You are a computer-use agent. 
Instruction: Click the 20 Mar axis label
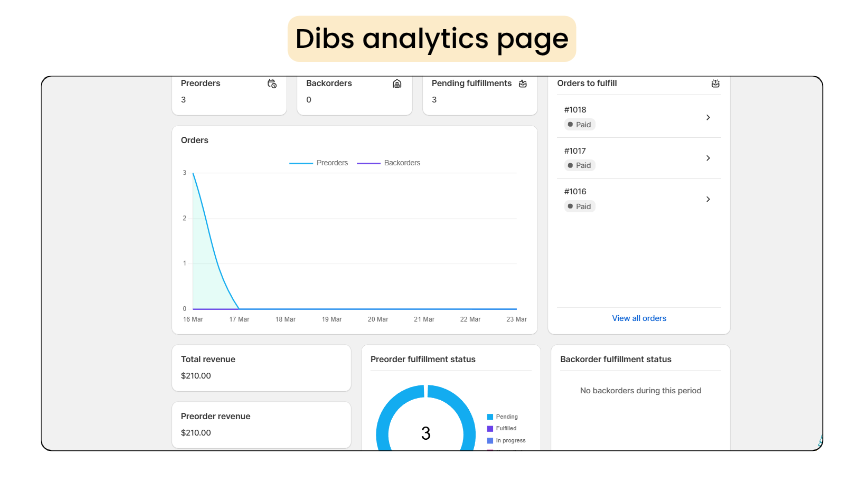[x=378, y=320]
